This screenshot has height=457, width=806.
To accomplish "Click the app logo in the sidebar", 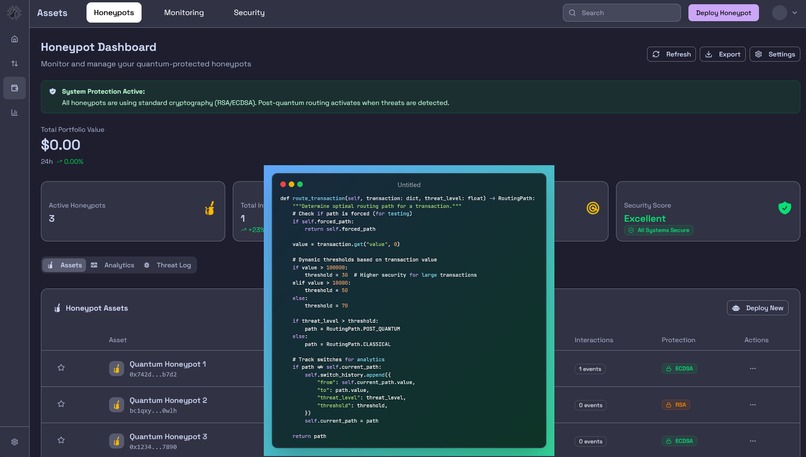I will [14, 12].
